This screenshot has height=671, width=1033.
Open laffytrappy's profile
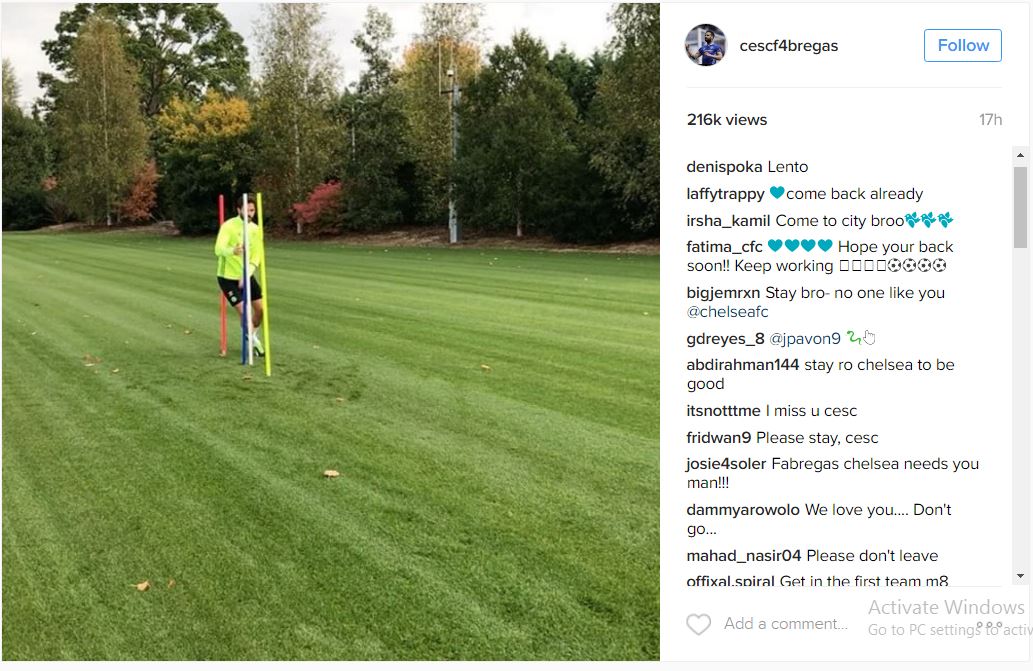point(725,194)
